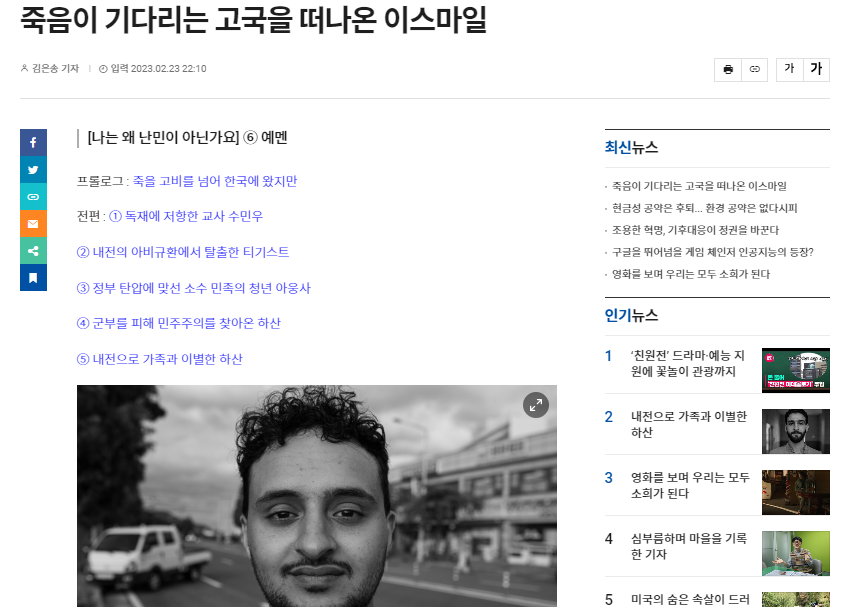Open link ② 내전의 아비규환에서 탈출한 티기스트

(183, 252)
